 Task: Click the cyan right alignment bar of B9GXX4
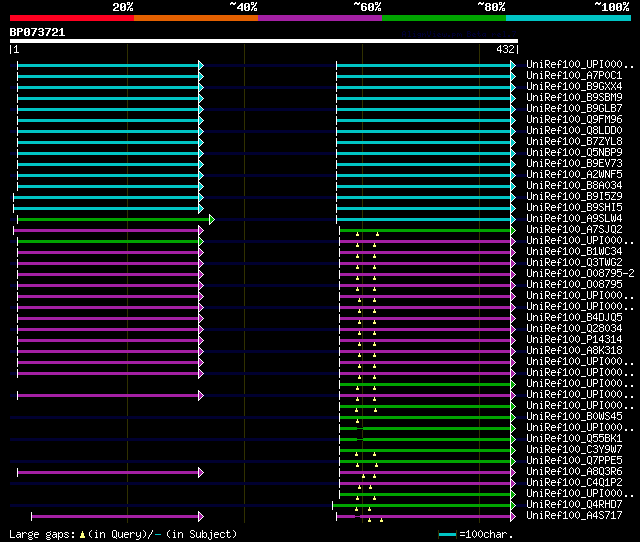[x=424, y=87]
